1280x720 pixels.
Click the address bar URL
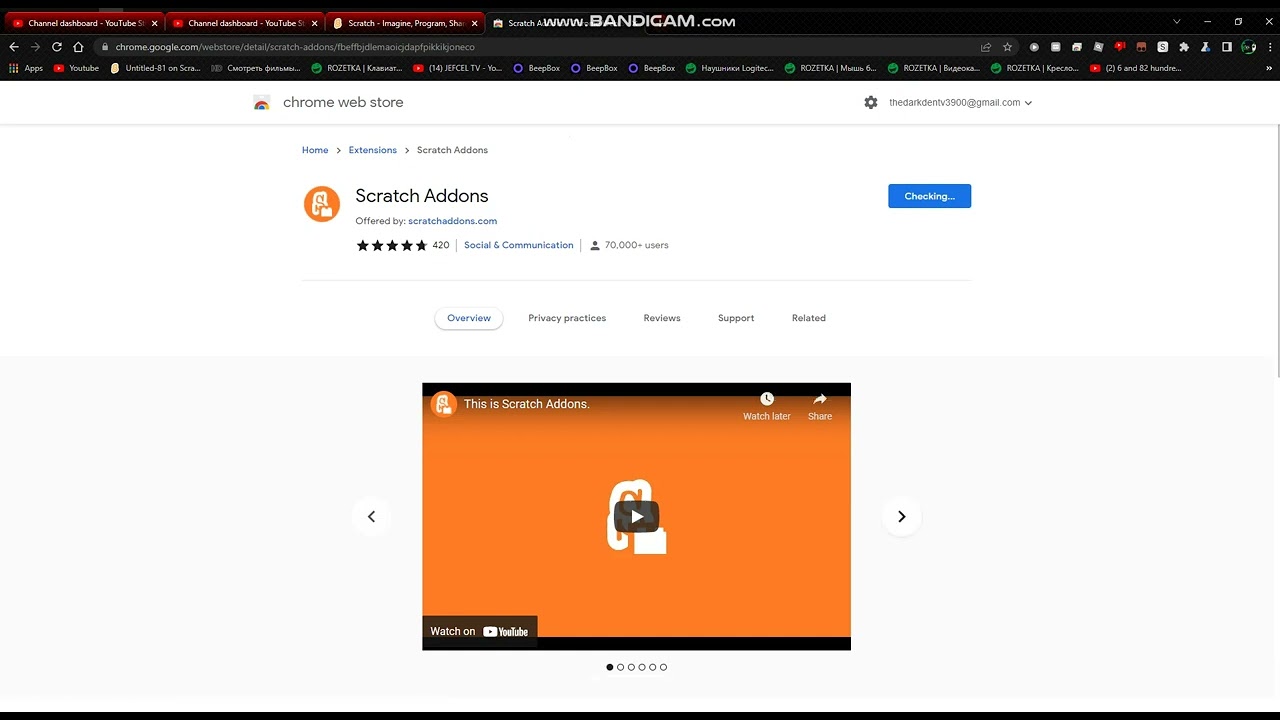click(x=295, y=47)
